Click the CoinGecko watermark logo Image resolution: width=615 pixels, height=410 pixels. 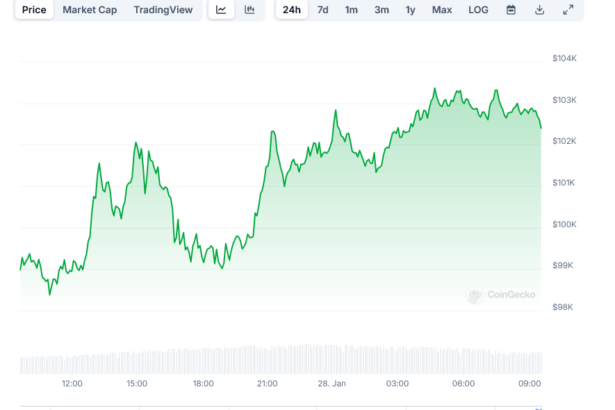click(503, 295)
